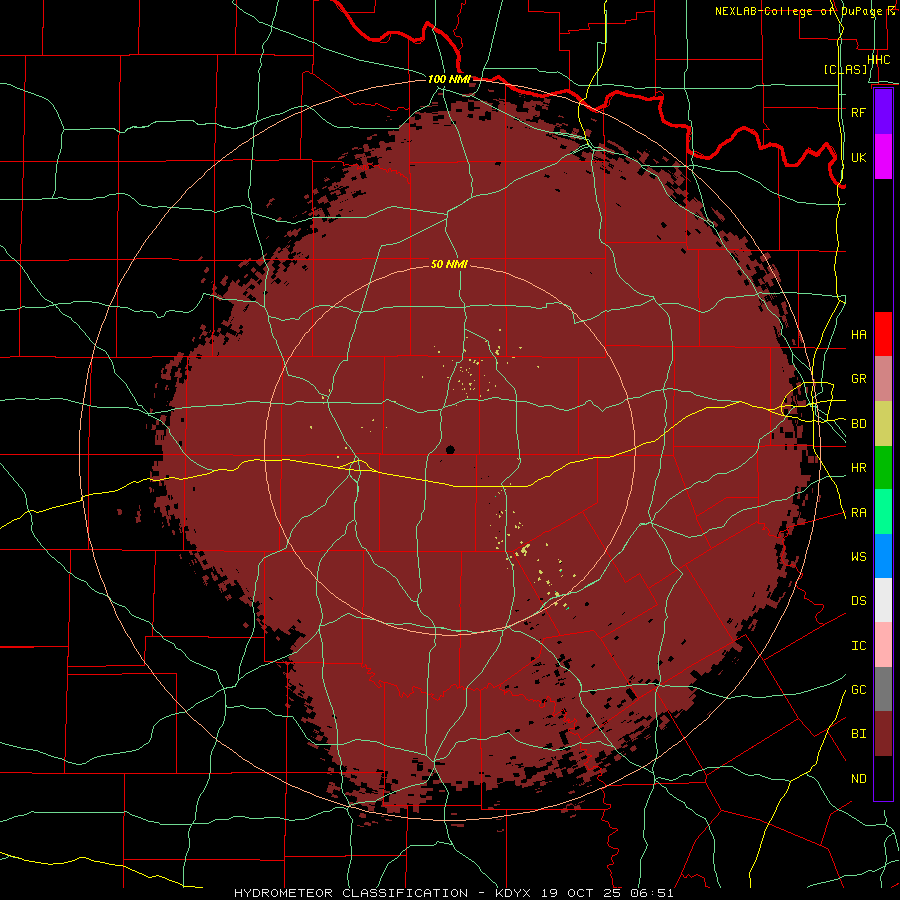The width and height of the screenshot is (900, 900).
Task: Click the "50 NMI" range ring label
Action: point(449,264)
